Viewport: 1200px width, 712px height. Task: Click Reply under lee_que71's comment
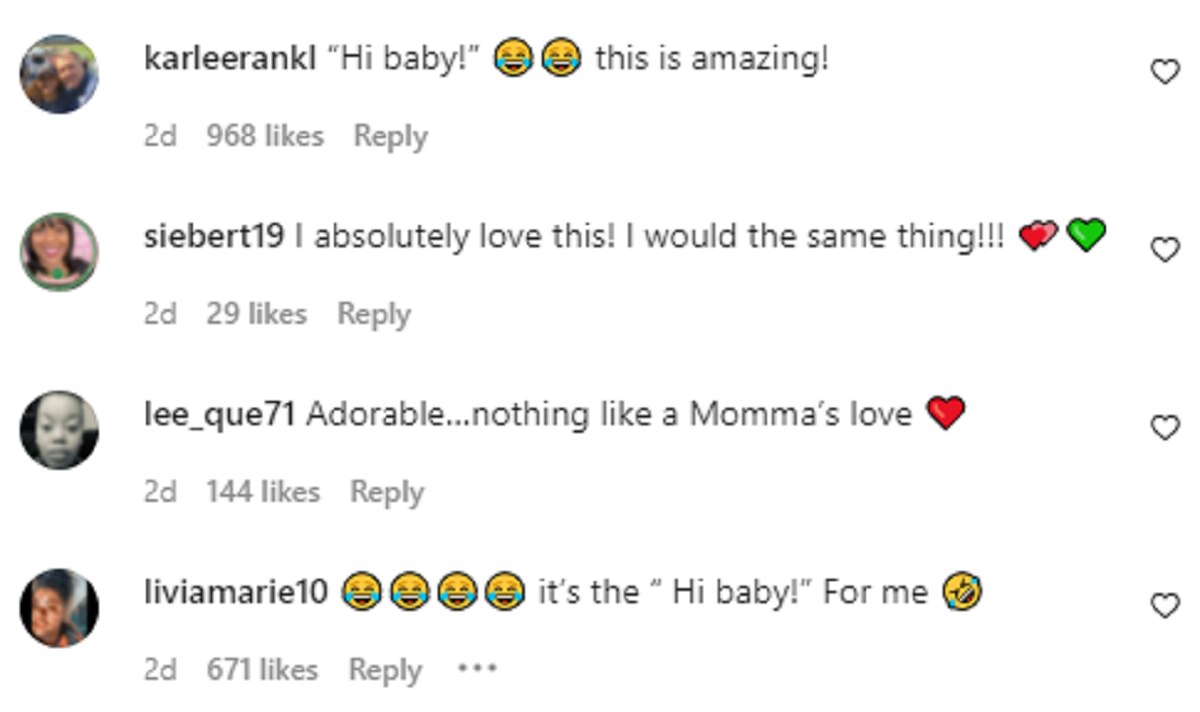click(386, 492)
